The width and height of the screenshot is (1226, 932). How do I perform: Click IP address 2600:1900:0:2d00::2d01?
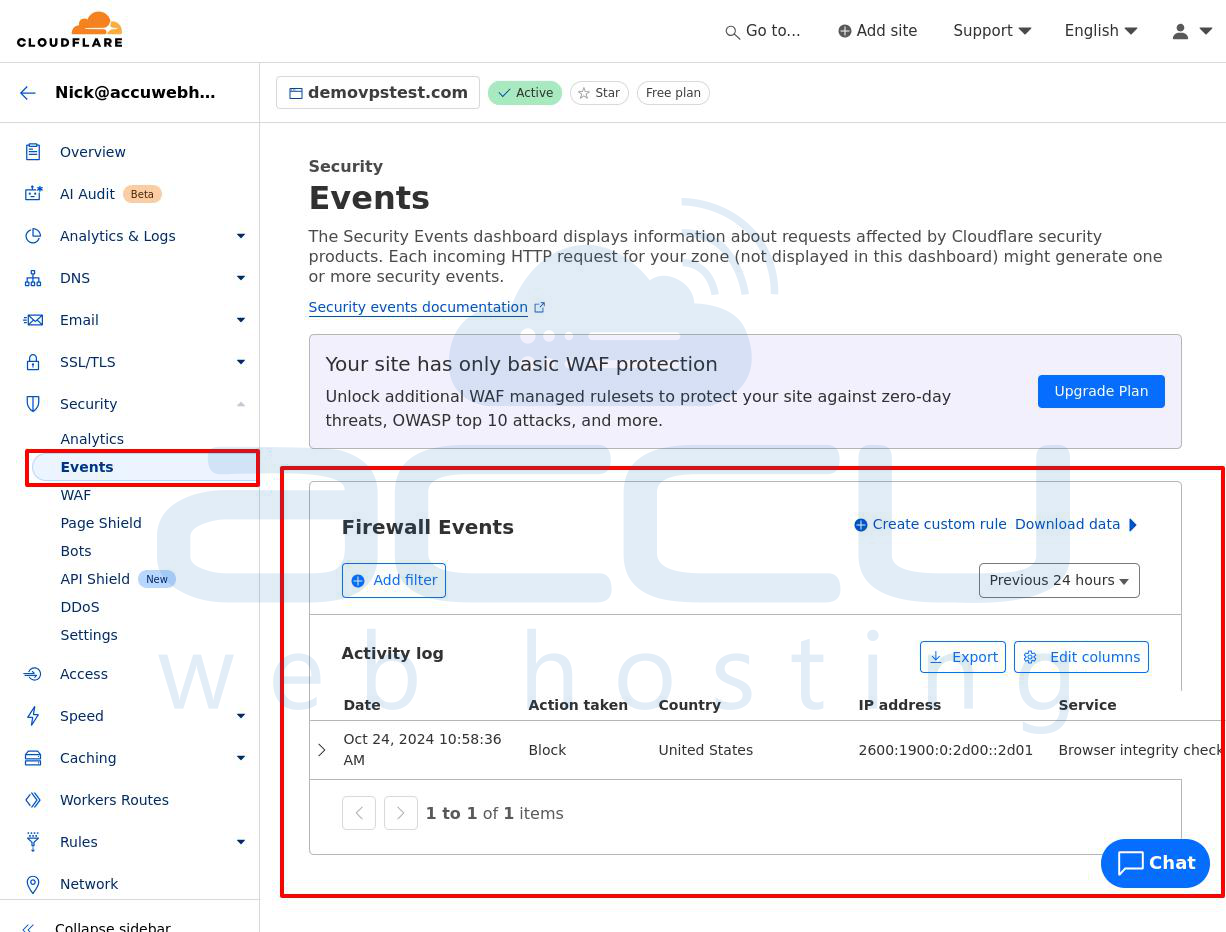946,750
